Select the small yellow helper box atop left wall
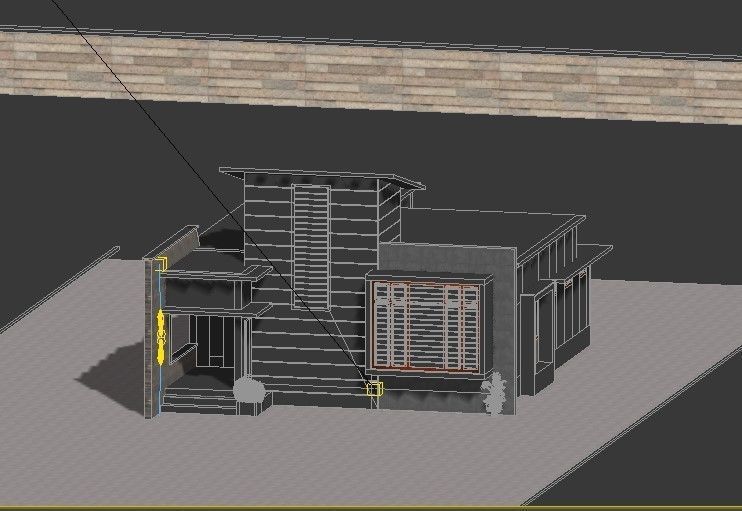Image resolution: width=742 pixels, height=511 pixels. tap(161, 264)
